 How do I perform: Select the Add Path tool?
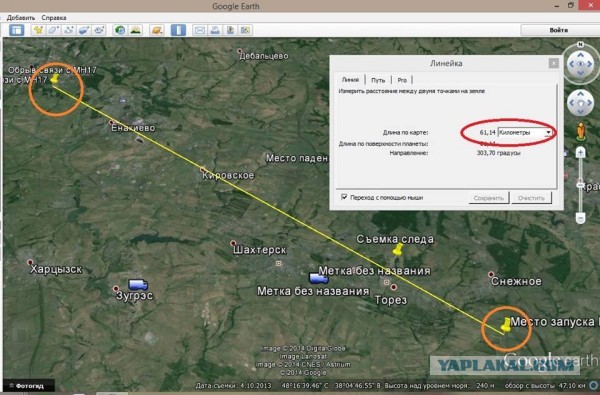coord(69,30)
